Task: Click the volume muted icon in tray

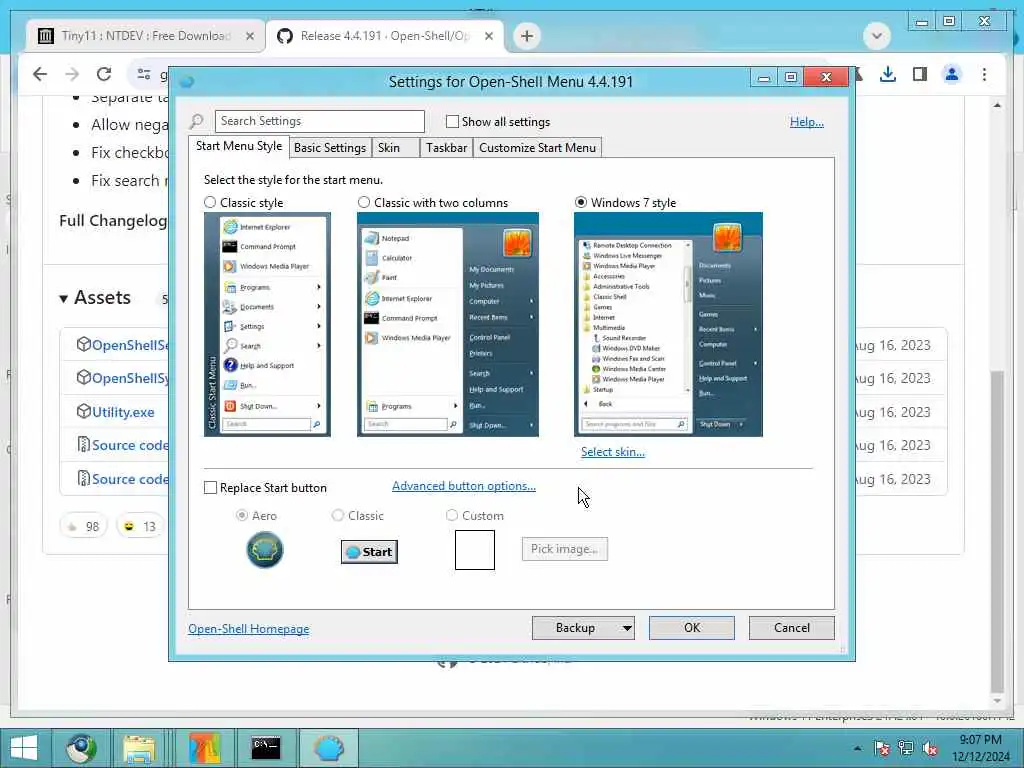Action: tap(930, 748)
